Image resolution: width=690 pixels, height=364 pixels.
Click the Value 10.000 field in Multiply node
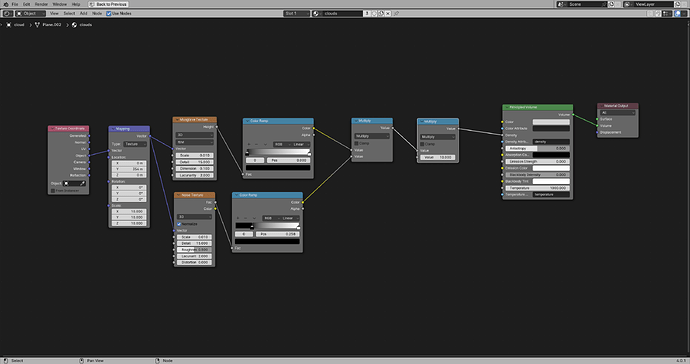click(438, 157)
